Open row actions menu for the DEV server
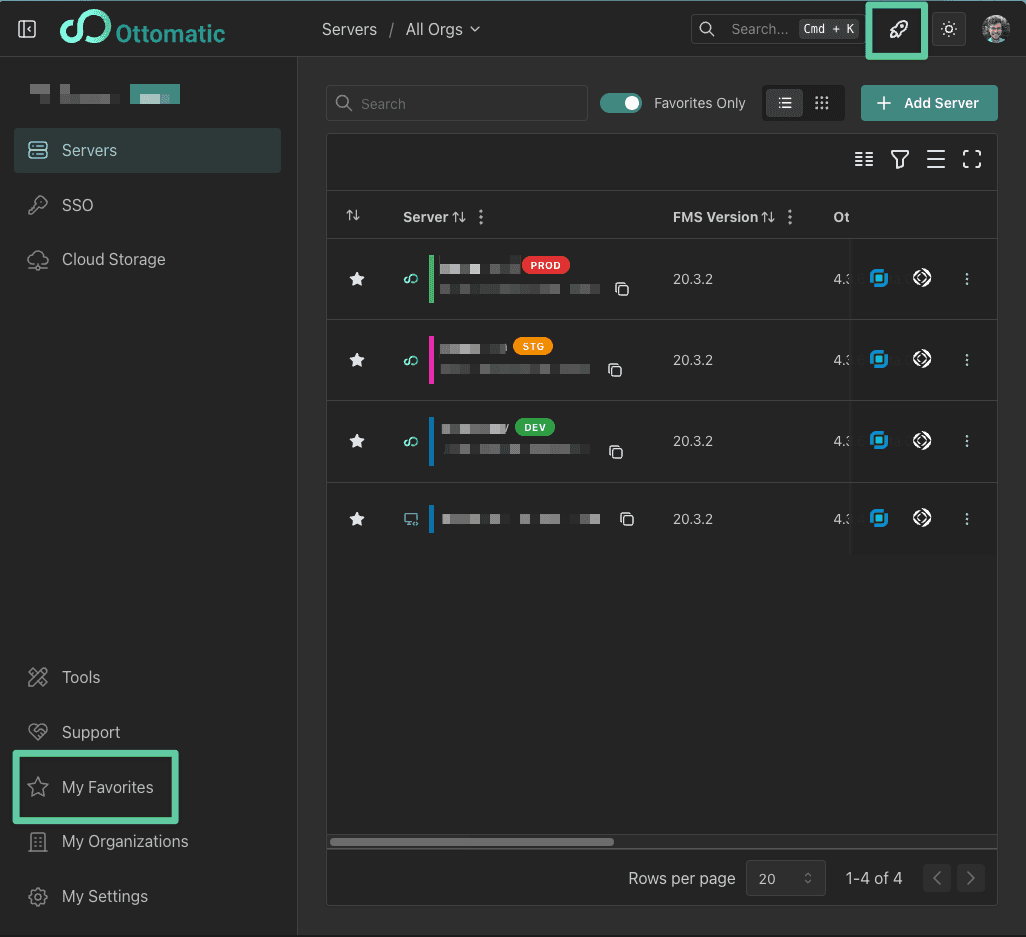Image resolution: width=1026 pixels, height=937 pixels. click(x=966, y=441)
